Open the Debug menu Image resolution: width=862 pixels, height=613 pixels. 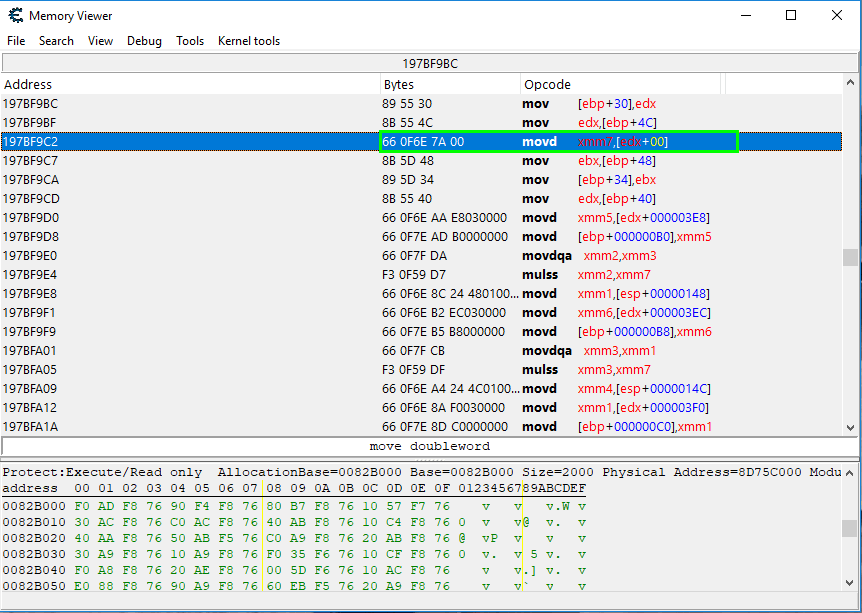click(x=144, y=41)
